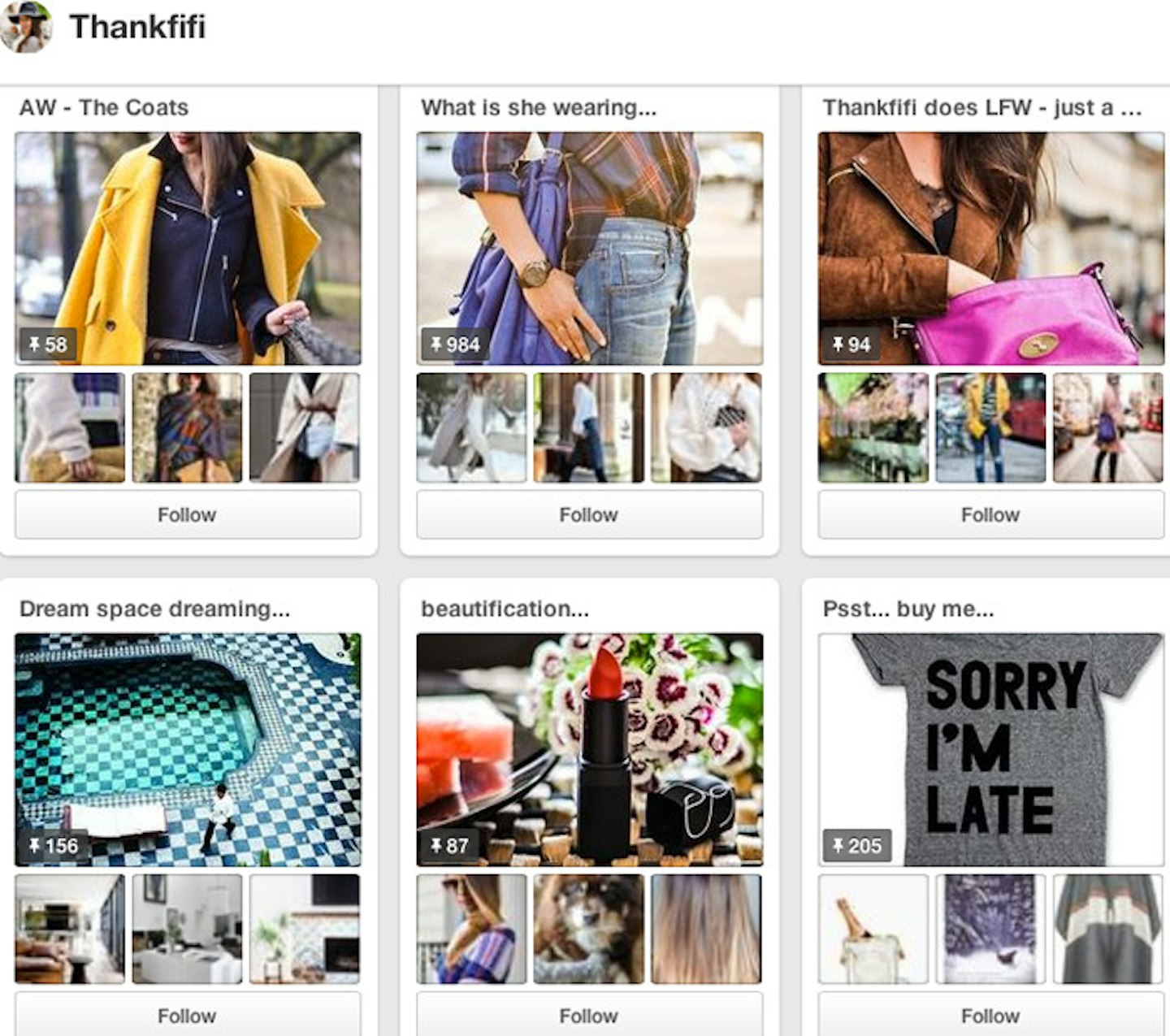Open the Thankfifi profile name link
Image resolution: width=1170 pixels, height=1036 pixels.
[137, 27]
